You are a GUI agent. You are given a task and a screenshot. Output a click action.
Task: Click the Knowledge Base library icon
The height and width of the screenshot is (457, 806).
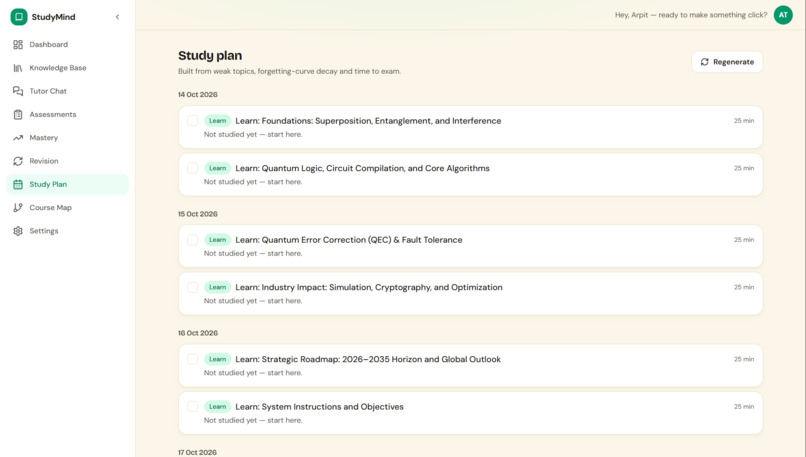point(18,68)
